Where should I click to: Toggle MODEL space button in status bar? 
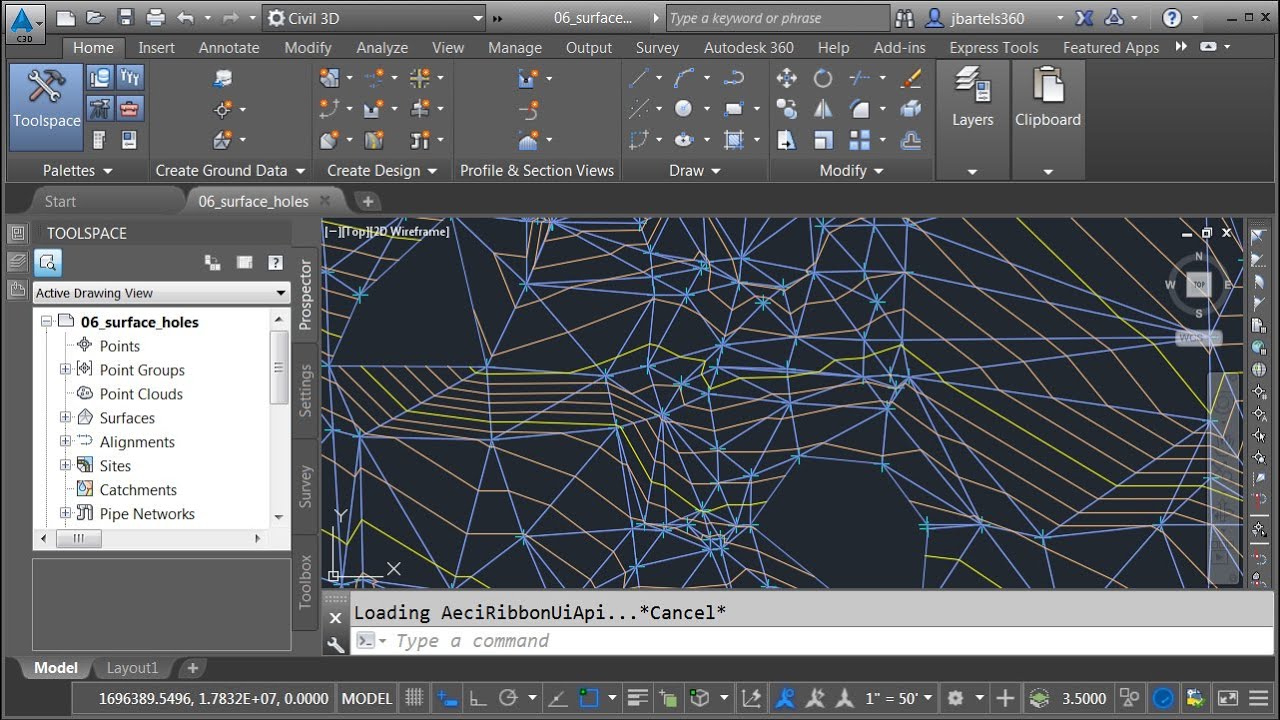click(367, 698)
